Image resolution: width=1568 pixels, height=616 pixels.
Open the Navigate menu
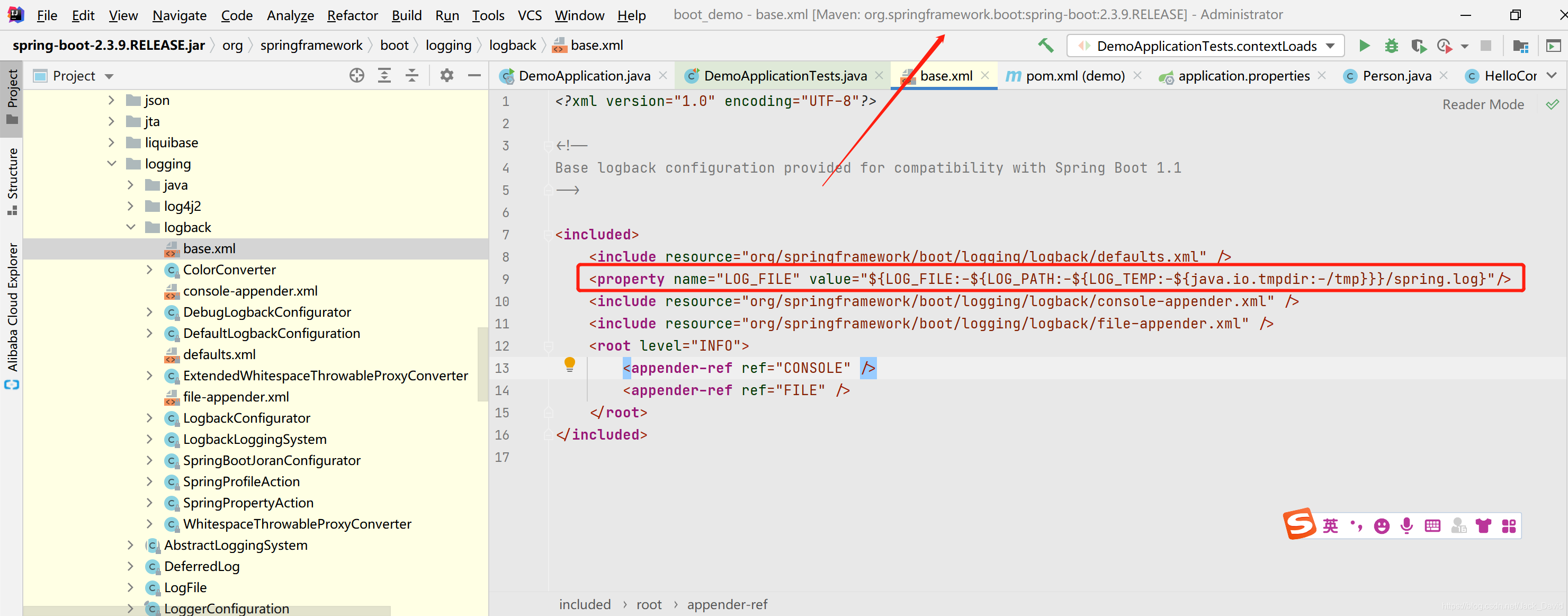click(180, 15)
